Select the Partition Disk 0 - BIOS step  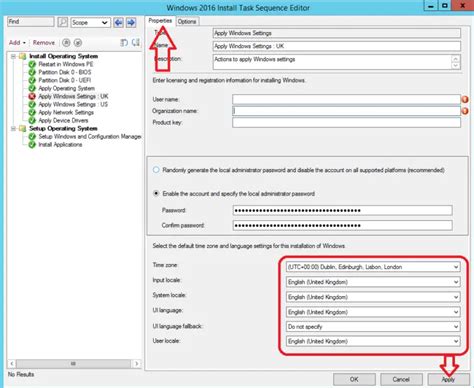pyautogui.click(x=65, y=72)
